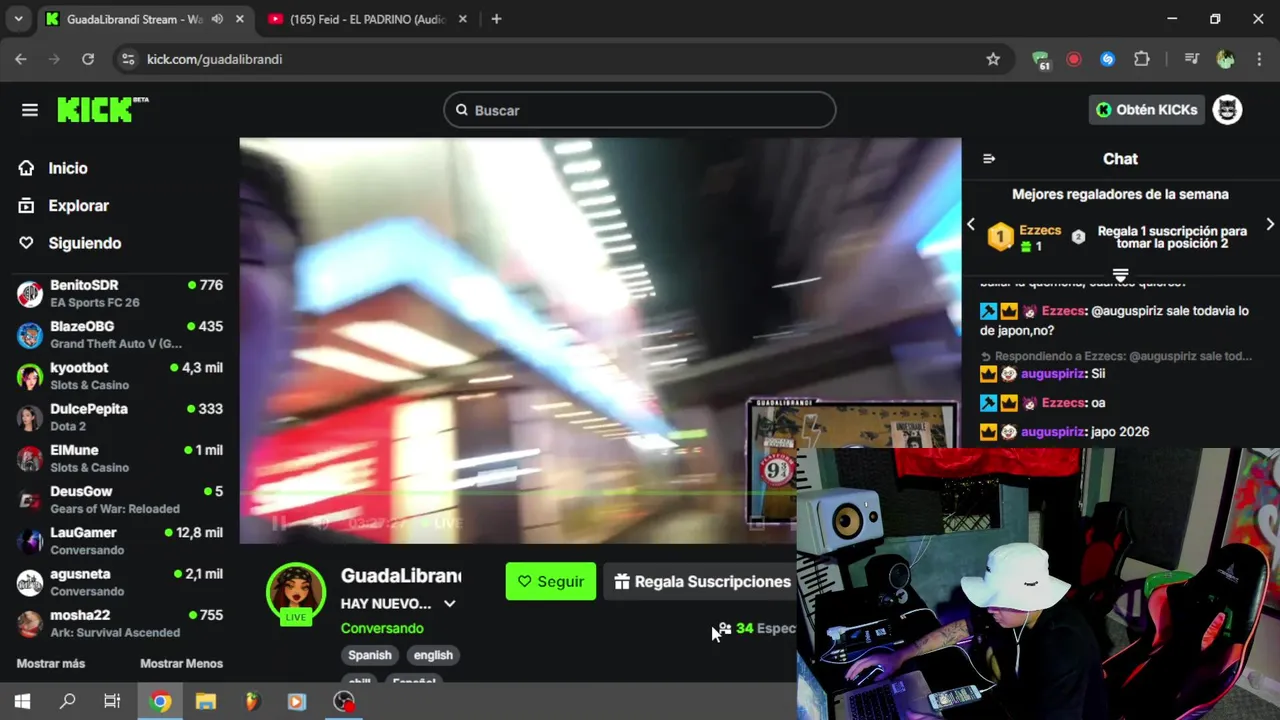Open OBS Studio from the taskbar
Screen dimensions: 1280x720
(x=344, y=701)
